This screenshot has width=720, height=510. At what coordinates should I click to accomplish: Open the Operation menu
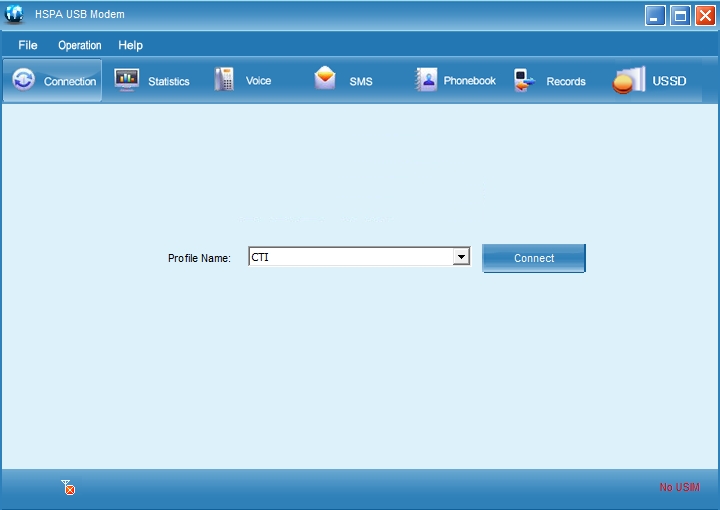pyautogui.click(x=79, y=45)
